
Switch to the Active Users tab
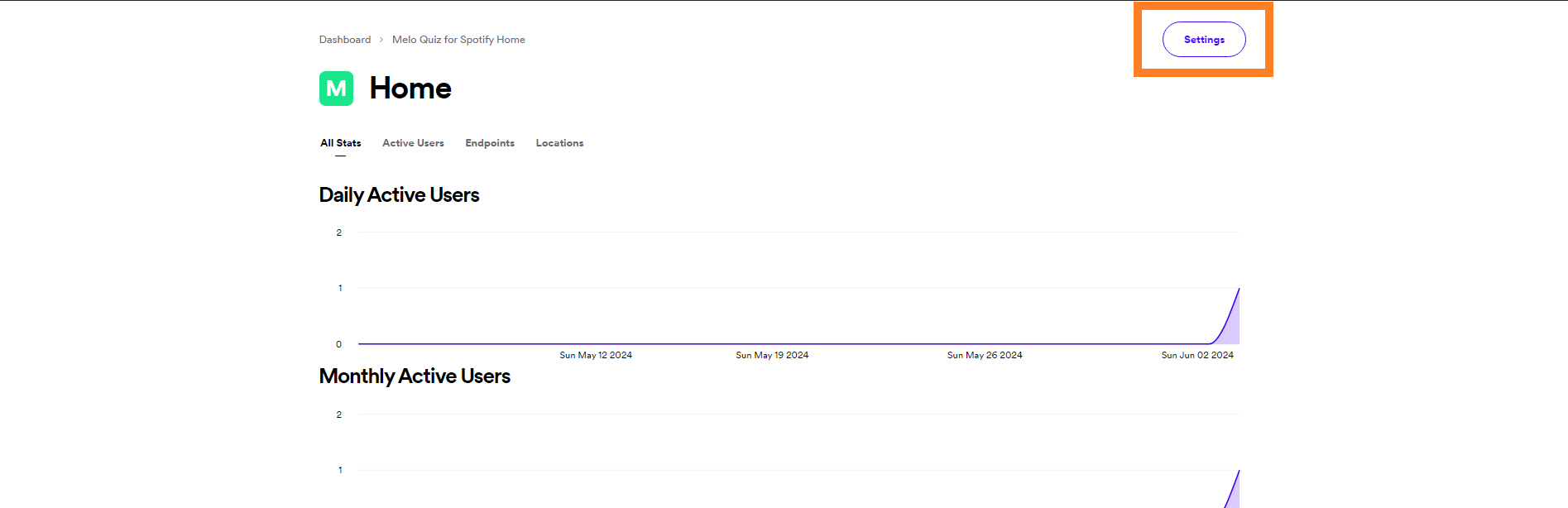[413, 143]
